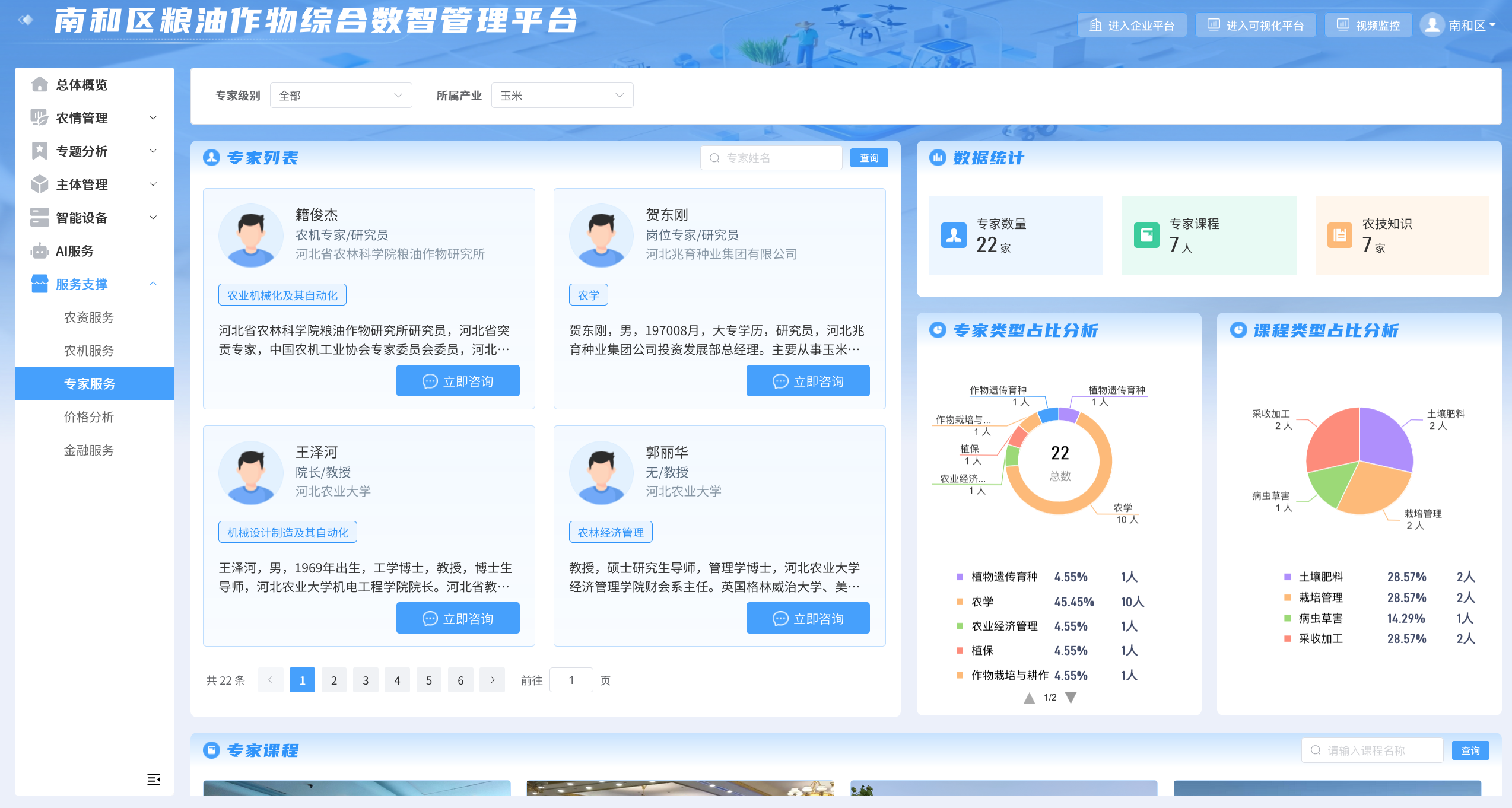Open the 价格分析 submenu item
Image resolution: width=1512 pixels, height=808 pixels.
click(89, 417)
